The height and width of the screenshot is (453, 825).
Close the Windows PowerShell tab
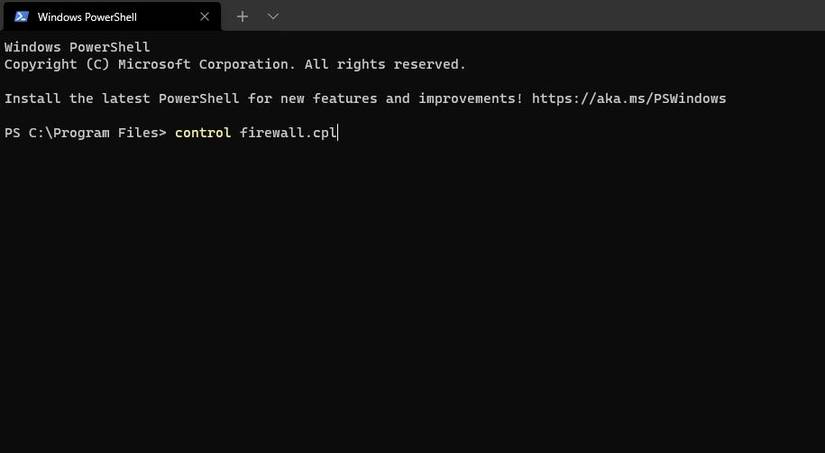pyautogui.click(x=205, y=17)
